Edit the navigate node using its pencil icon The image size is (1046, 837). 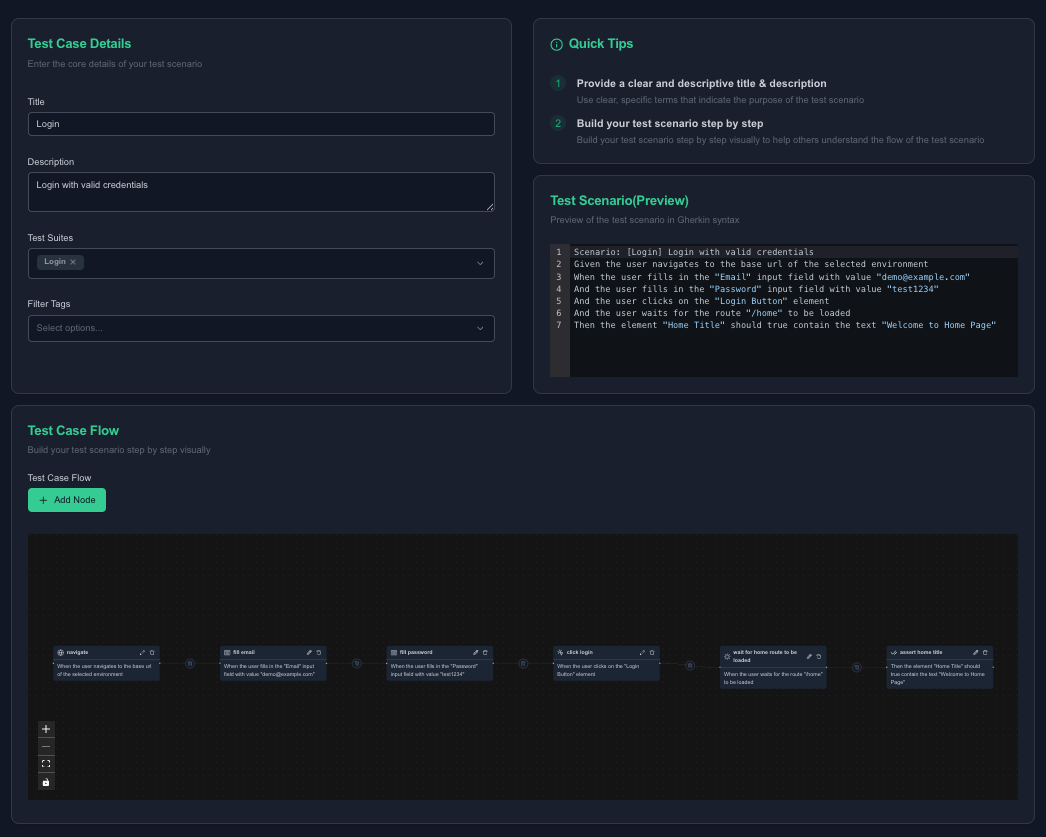pos(142,651)
